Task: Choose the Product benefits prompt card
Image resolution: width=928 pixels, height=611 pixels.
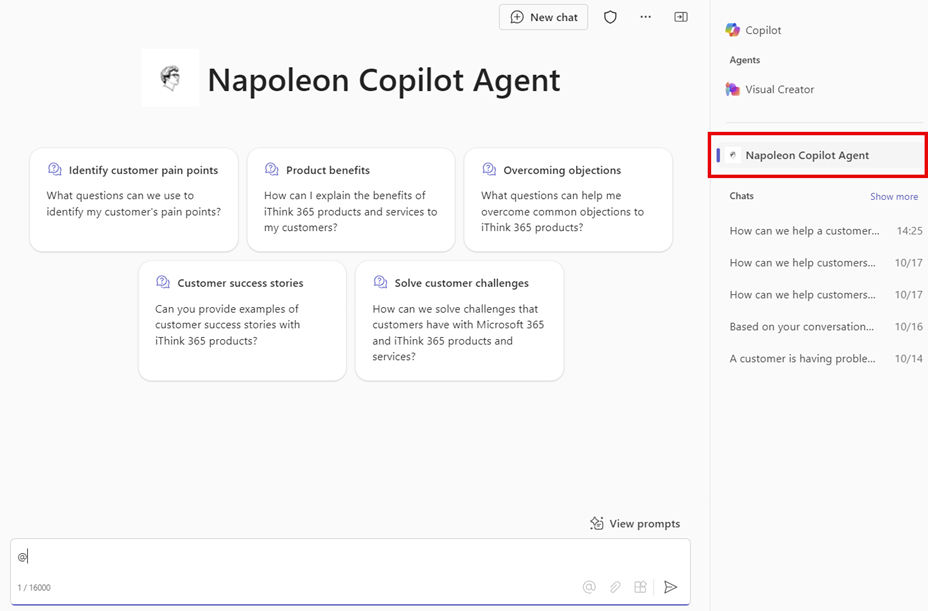Action: [x=351, y=200]
